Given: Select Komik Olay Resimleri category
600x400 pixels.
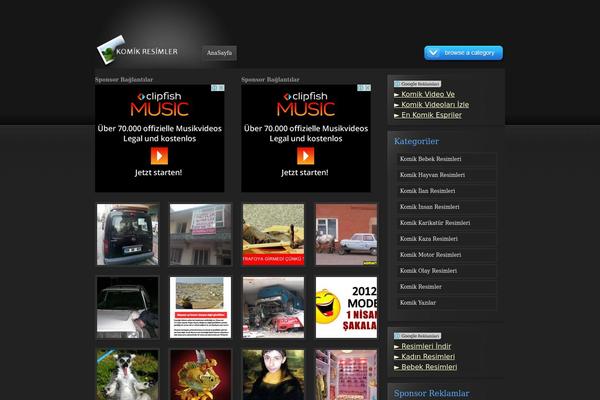Looking at the screenshot, I should coord(446,271).
